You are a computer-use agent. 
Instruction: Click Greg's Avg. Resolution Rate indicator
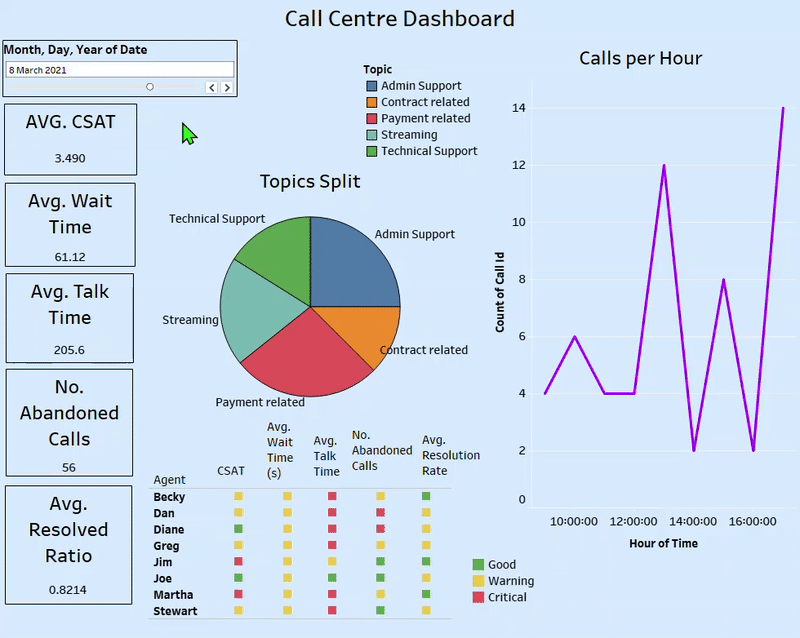coord(426,545)
